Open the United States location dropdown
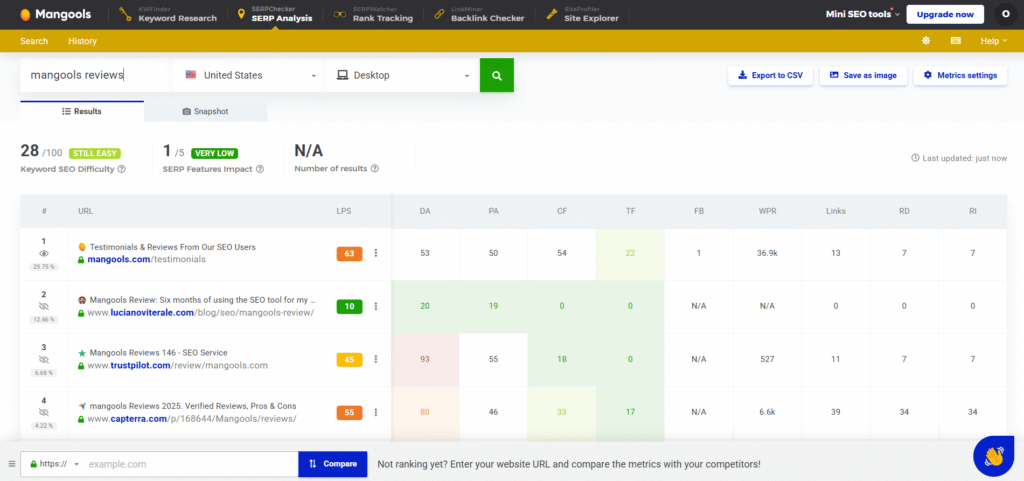 coord(249,75)
